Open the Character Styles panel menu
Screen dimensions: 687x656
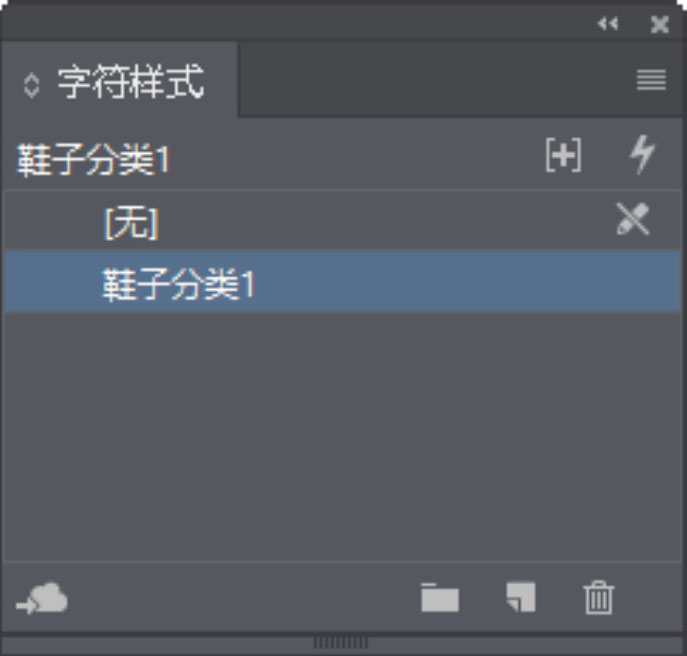click(652, 80)
